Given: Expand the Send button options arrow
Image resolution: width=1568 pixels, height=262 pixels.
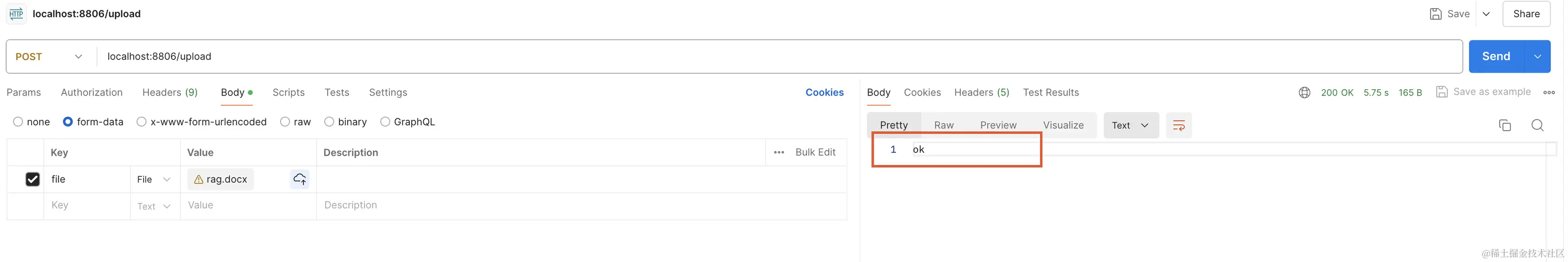Looking at the screenshot, I should point(1537,57).
